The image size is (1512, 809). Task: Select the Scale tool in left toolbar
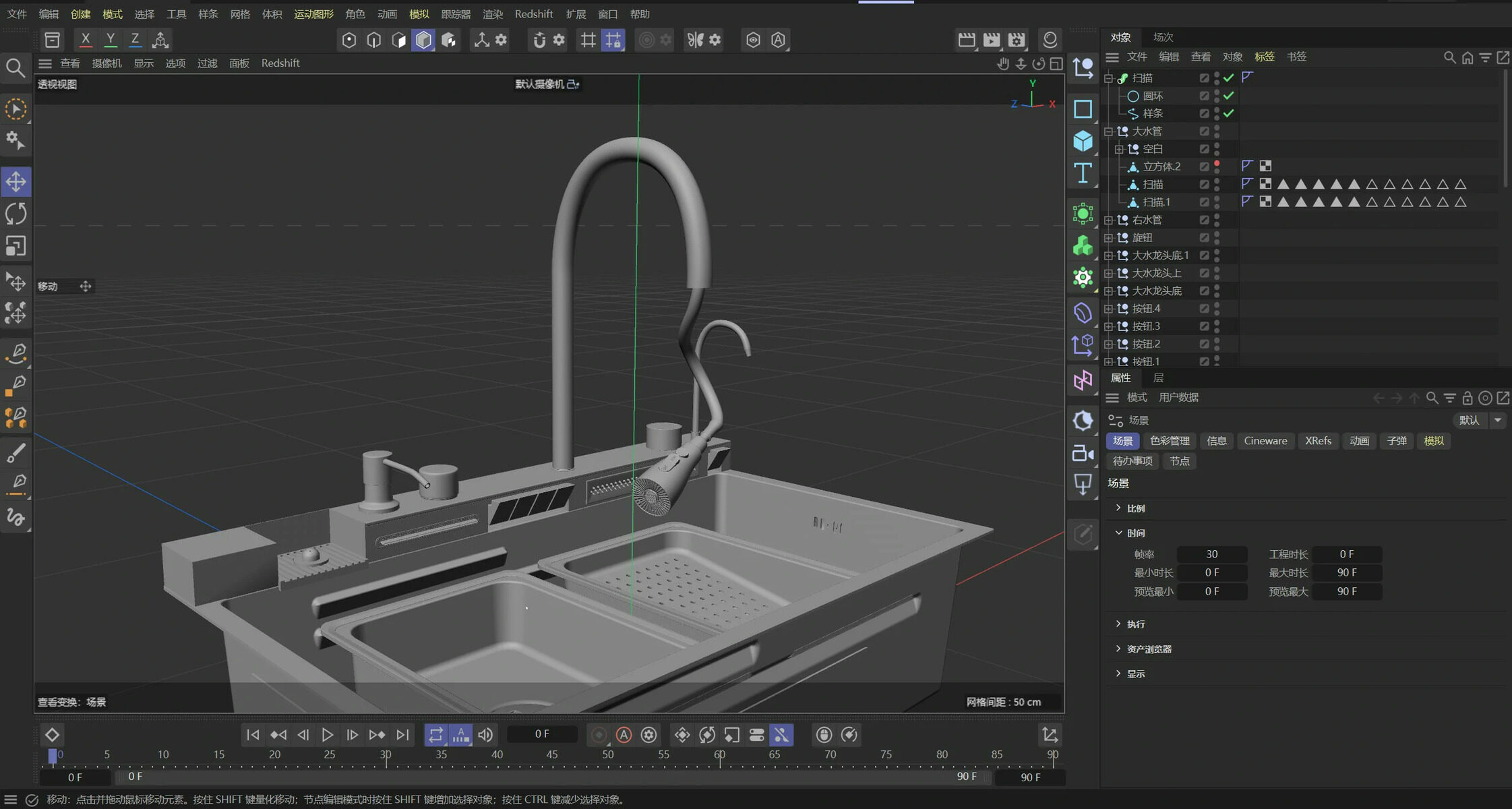point(16,246)
